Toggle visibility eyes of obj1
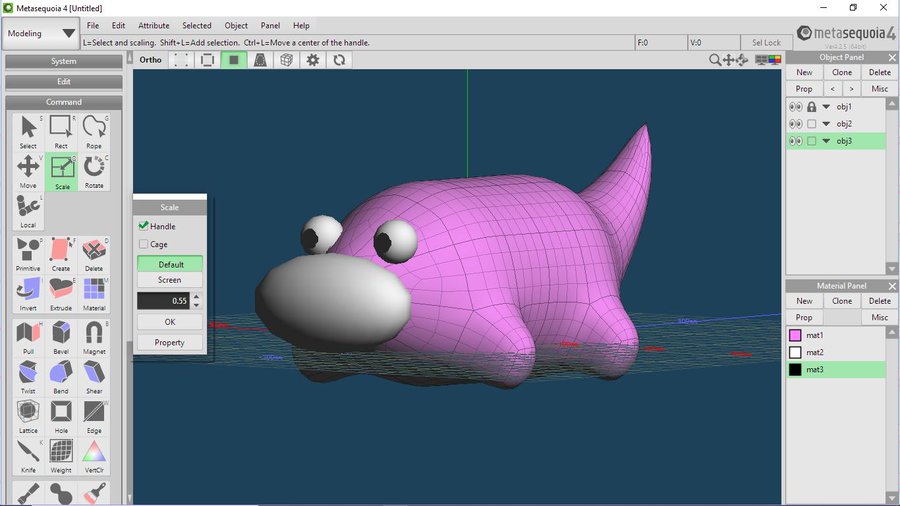This screenshot has width=900, height=506. [795, 107]
